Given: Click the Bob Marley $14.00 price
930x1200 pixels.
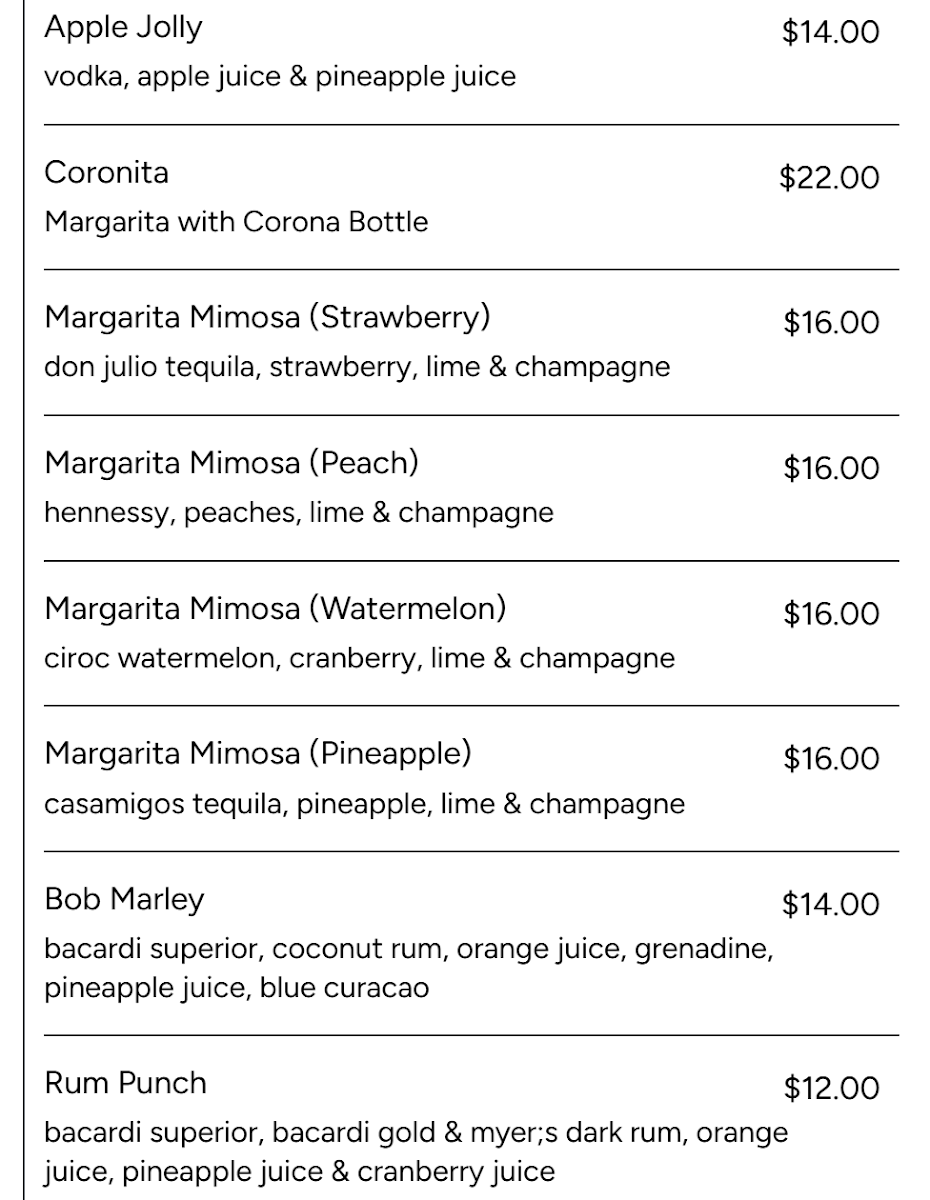Looking at the screenshot, I should [831, 905].
